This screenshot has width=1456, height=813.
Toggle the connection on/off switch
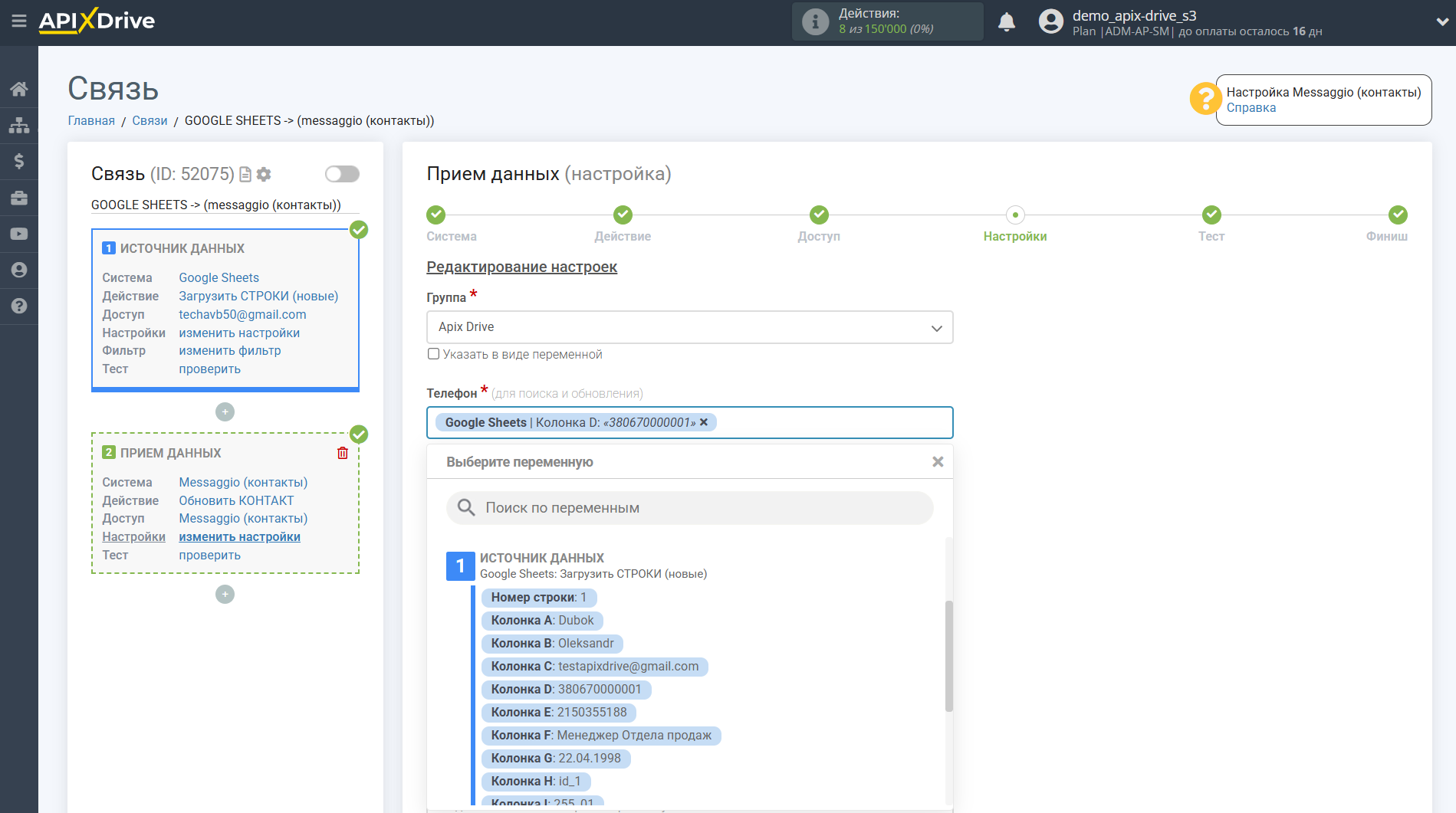point(342,174)
